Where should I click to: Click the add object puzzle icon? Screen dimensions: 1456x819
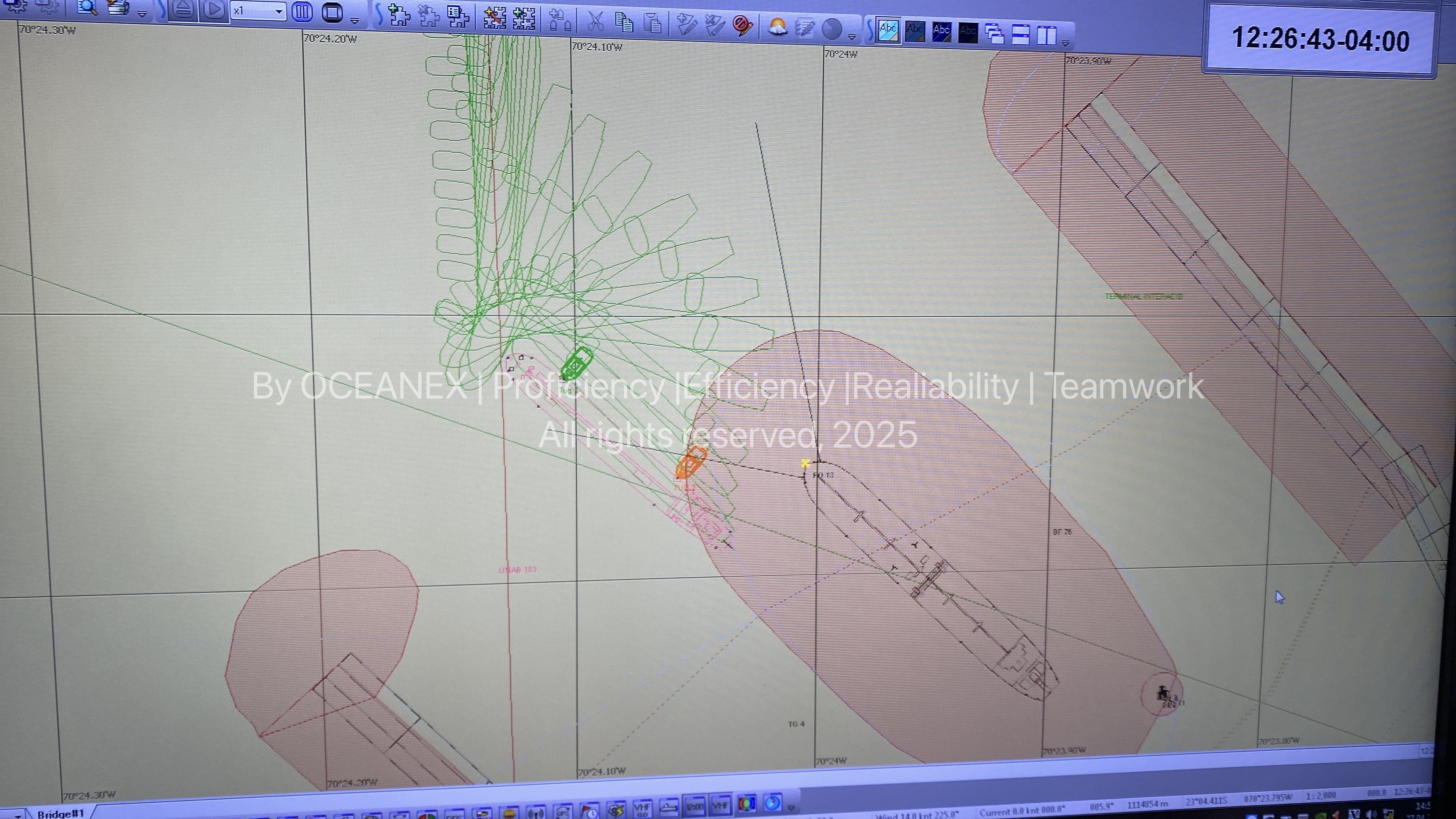click(x=399, y=15)
